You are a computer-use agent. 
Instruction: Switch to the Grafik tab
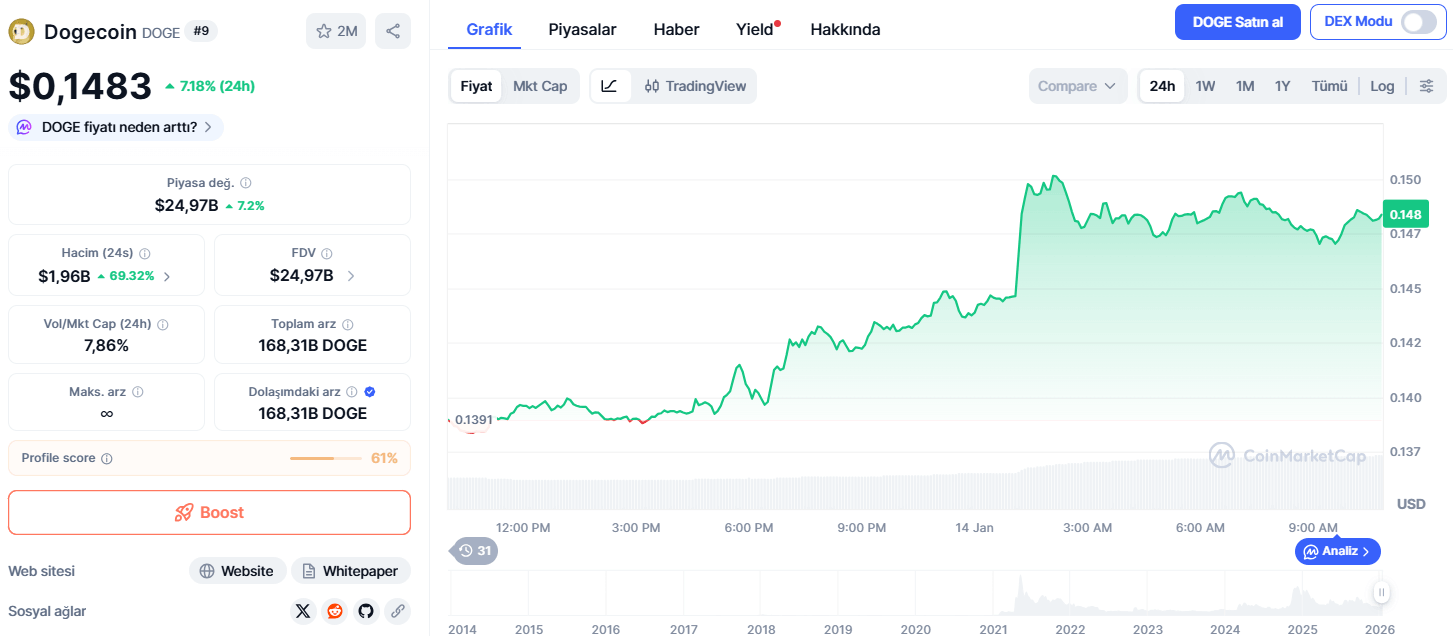[489, 29]
